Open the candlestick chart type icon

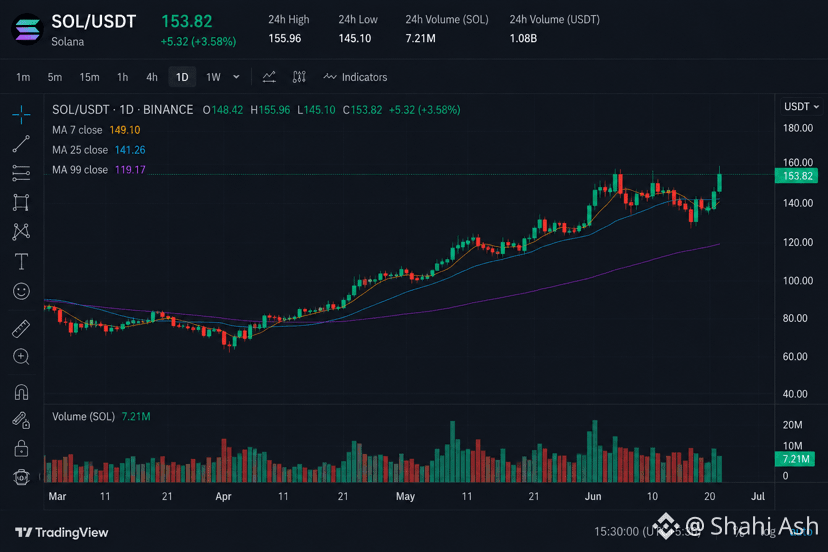[x=299, y=77]
